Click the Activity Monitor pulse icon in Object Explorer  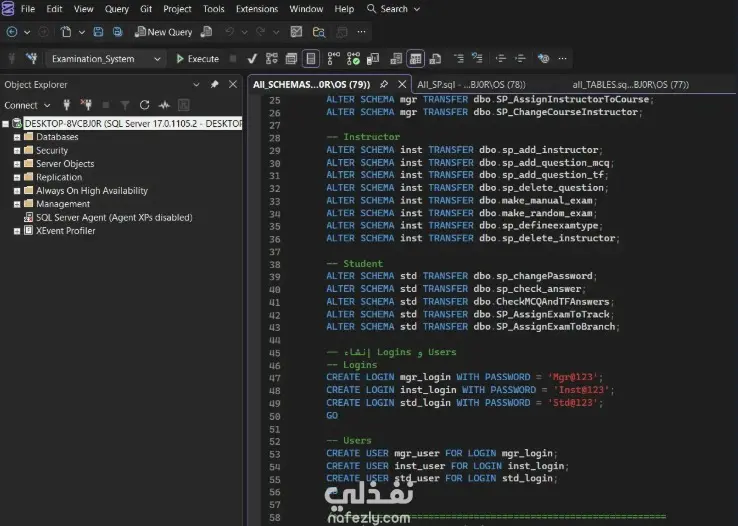pos(164,105)
